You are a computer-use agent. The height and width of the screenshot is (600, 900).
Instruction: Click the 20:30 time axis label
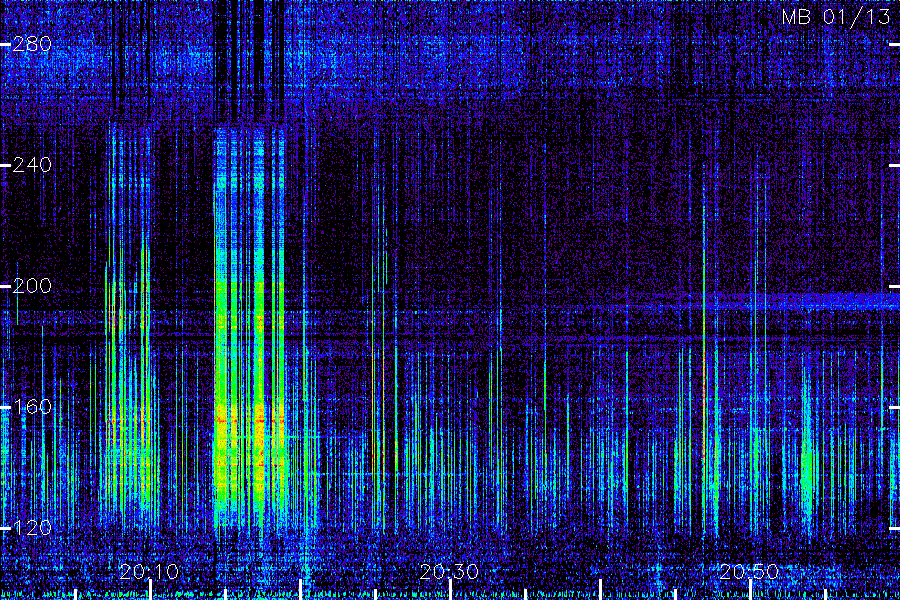click(449, 572)
